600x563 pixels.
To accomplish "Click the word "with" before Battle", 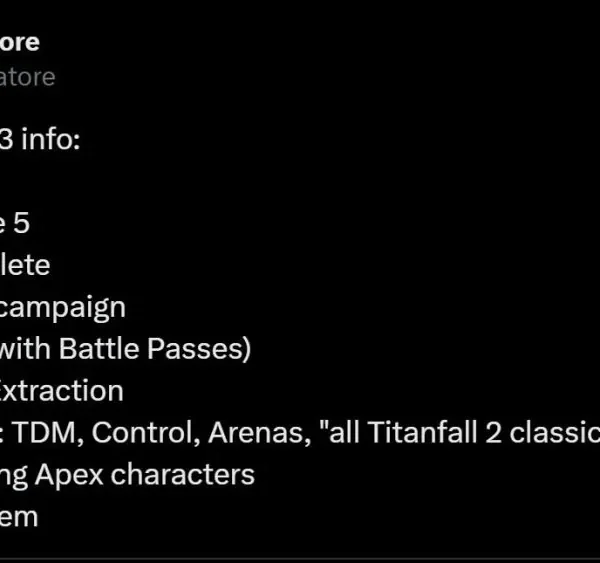I will (25, 349).
